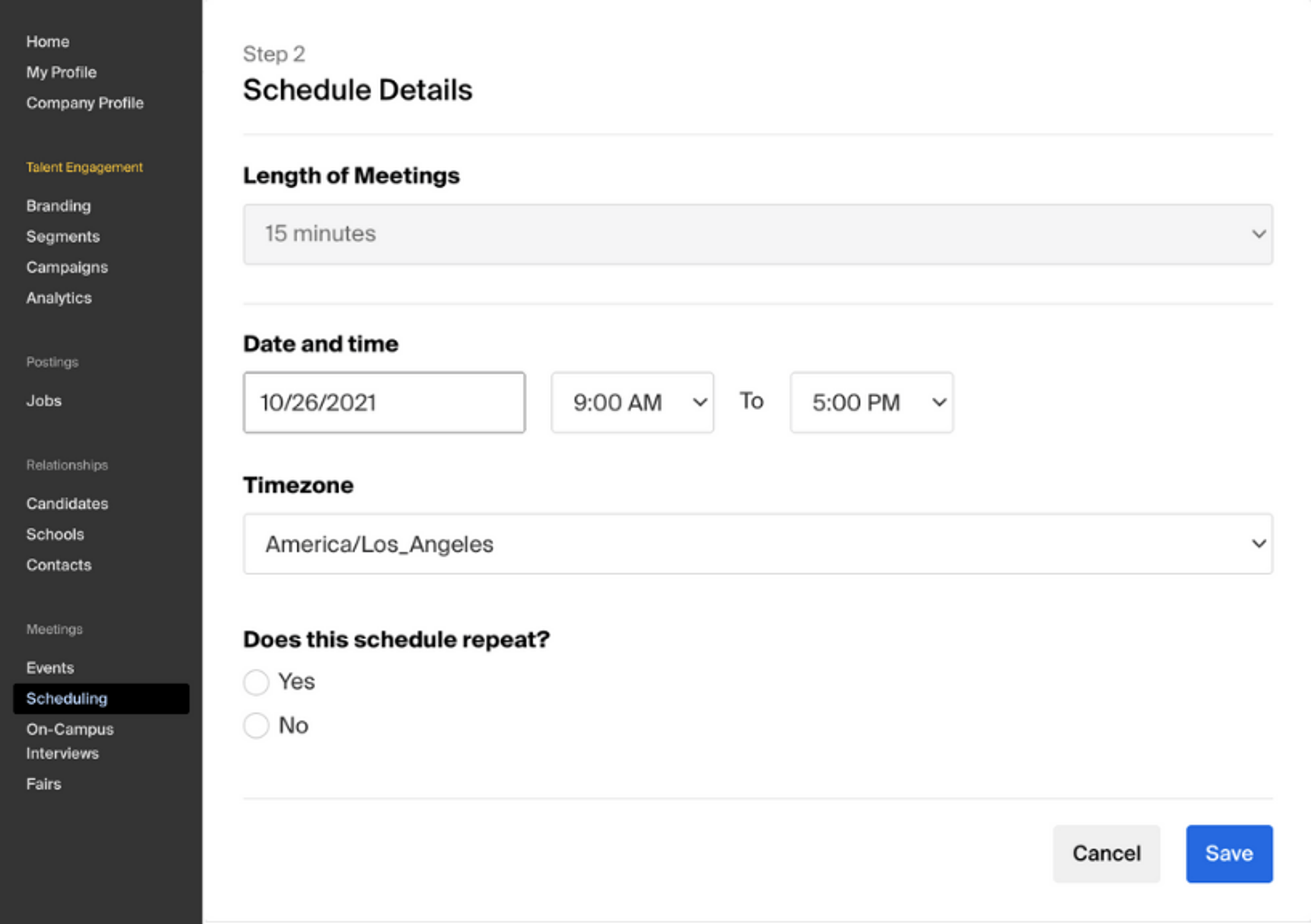Image resolution: width=1311 pixels, height=924 pixels.
Task: Expand the 9:00 AM start time dropdown
Action: tap(632, 402)
